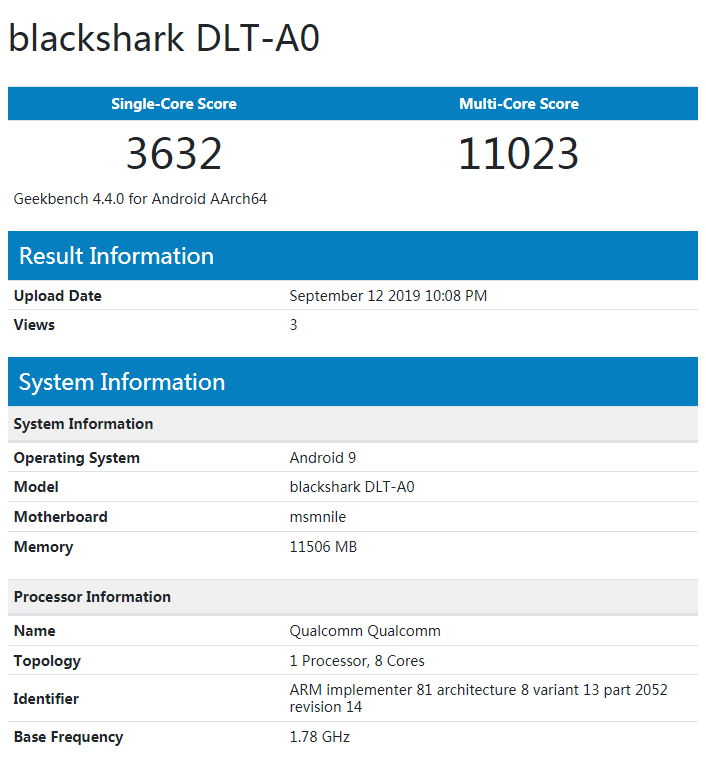Select the 'Operating System' label
The image size is (706, 762).
pyautogui.click(x=77, y=458)
